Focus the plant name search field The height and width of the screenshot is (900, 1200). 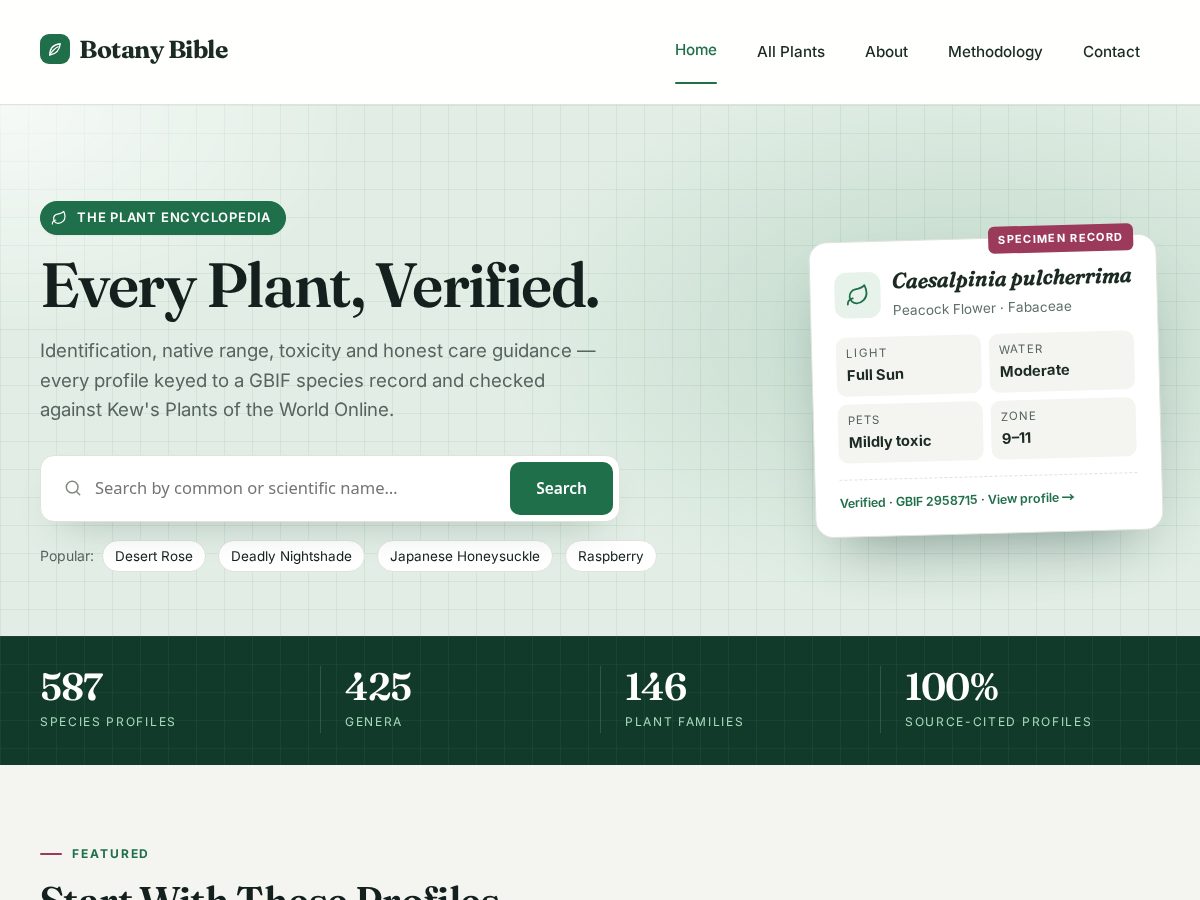[x=296, y=488]
